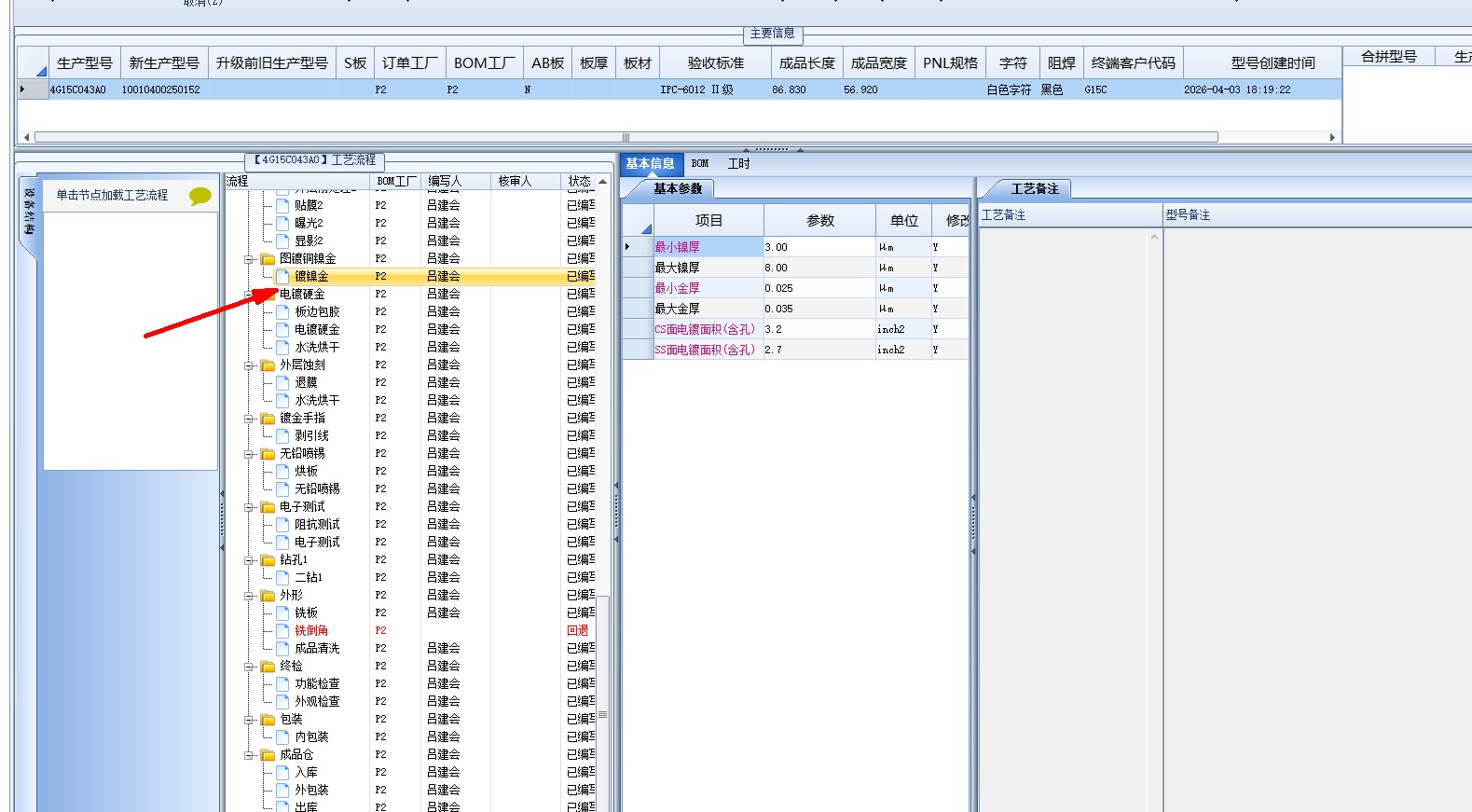Click the document icon beside 退膜

[x=282, y=382]
